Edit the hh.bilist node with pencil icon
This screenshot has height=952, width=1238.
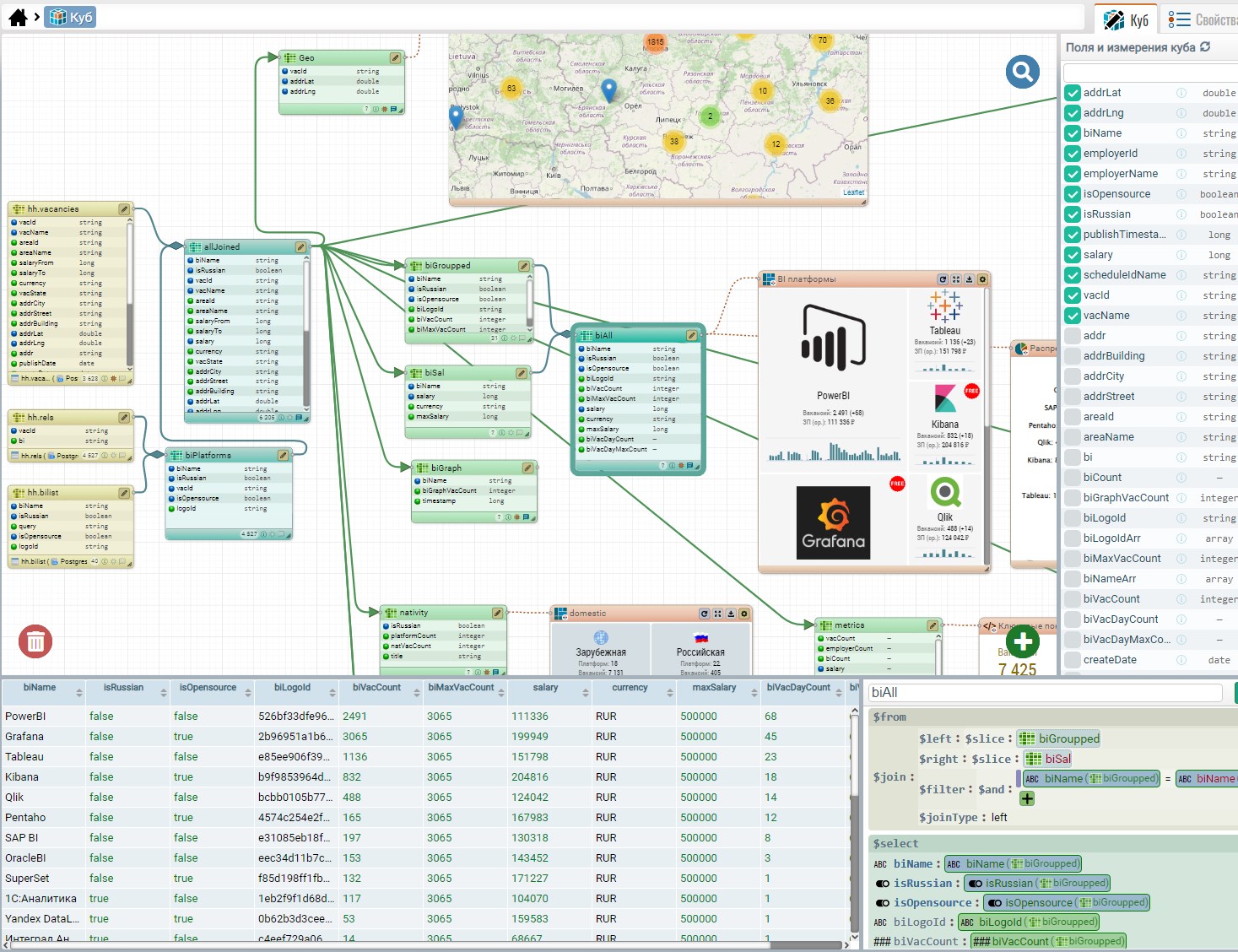[x=124, y=492]
